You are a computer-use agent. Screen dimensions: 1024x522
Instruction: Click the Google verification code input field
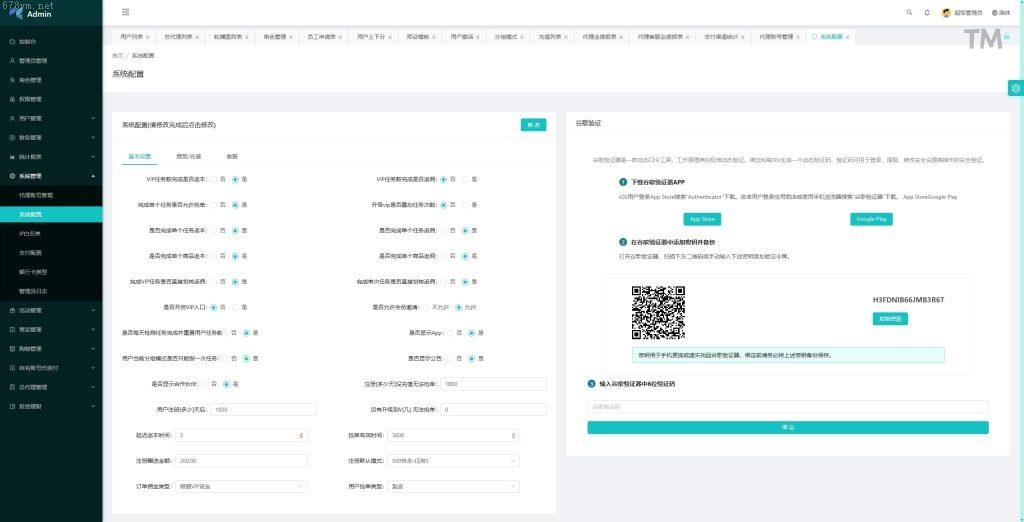click(x=787, y=407)
